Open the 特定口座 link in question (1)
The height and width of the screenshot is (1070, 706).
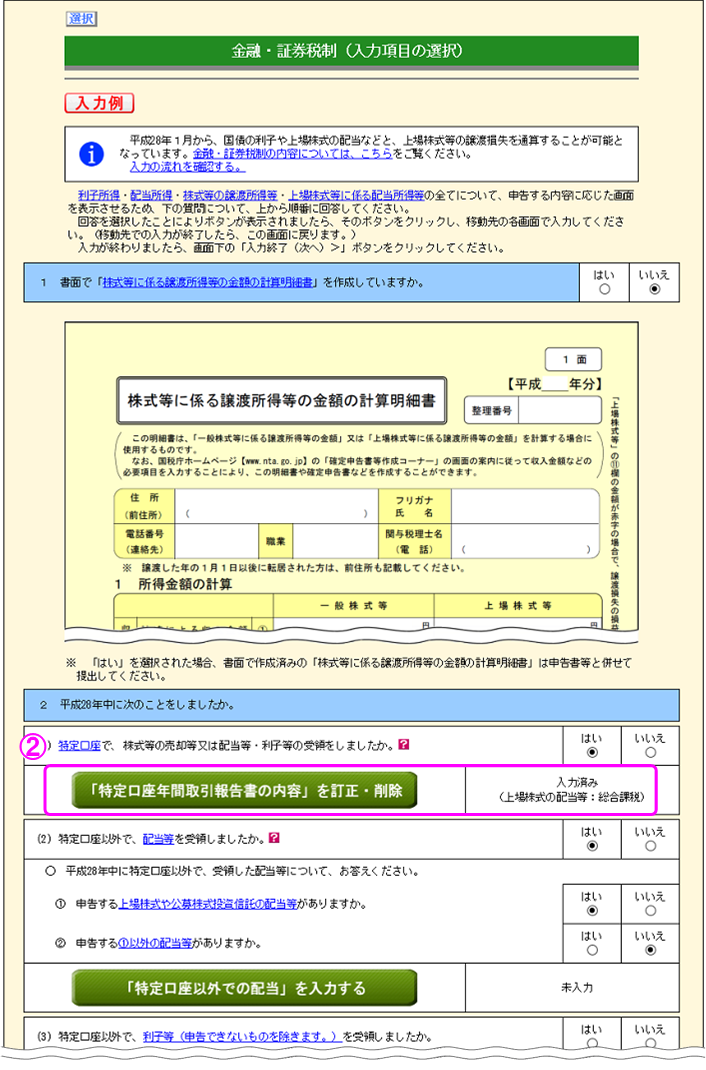[79, 746]
